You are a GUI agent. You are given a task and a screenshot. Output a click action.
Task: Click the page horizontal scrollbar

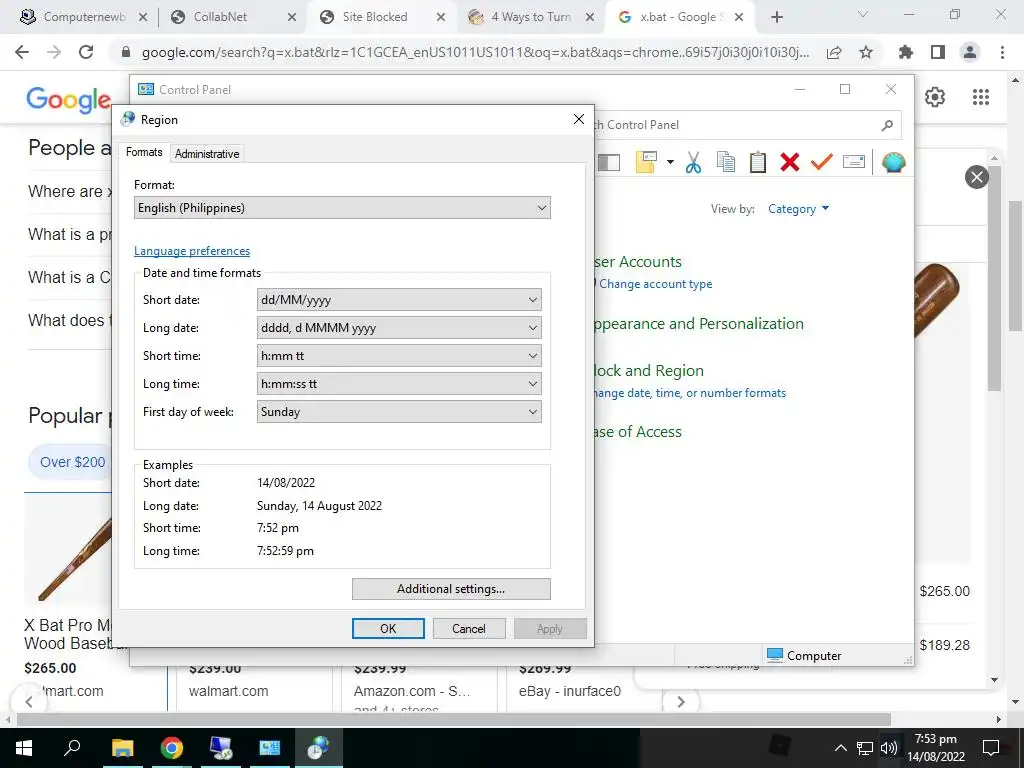[x=454, y=720]
